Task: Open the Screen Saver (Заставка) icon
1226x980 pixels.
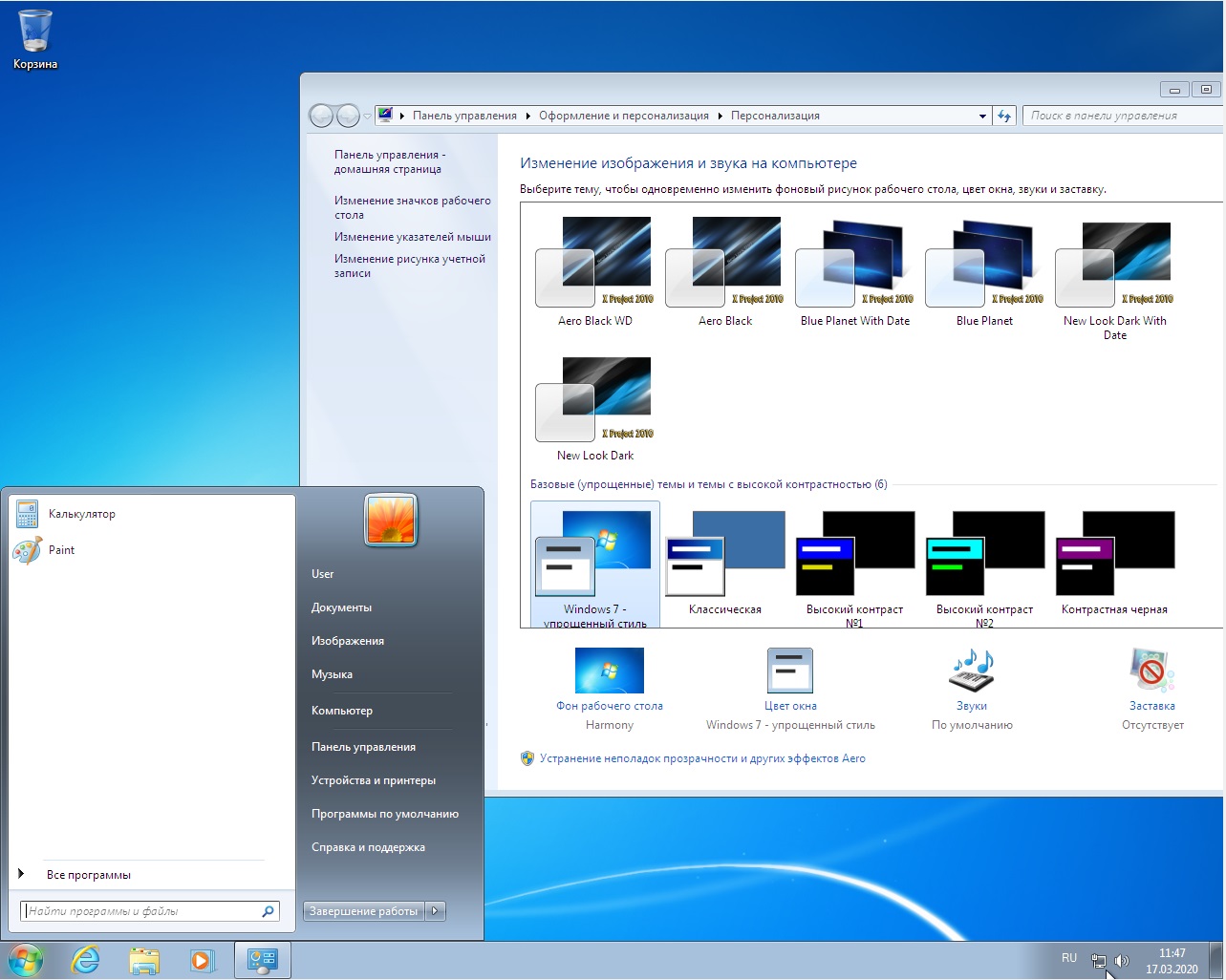Action: point(1151,671)
